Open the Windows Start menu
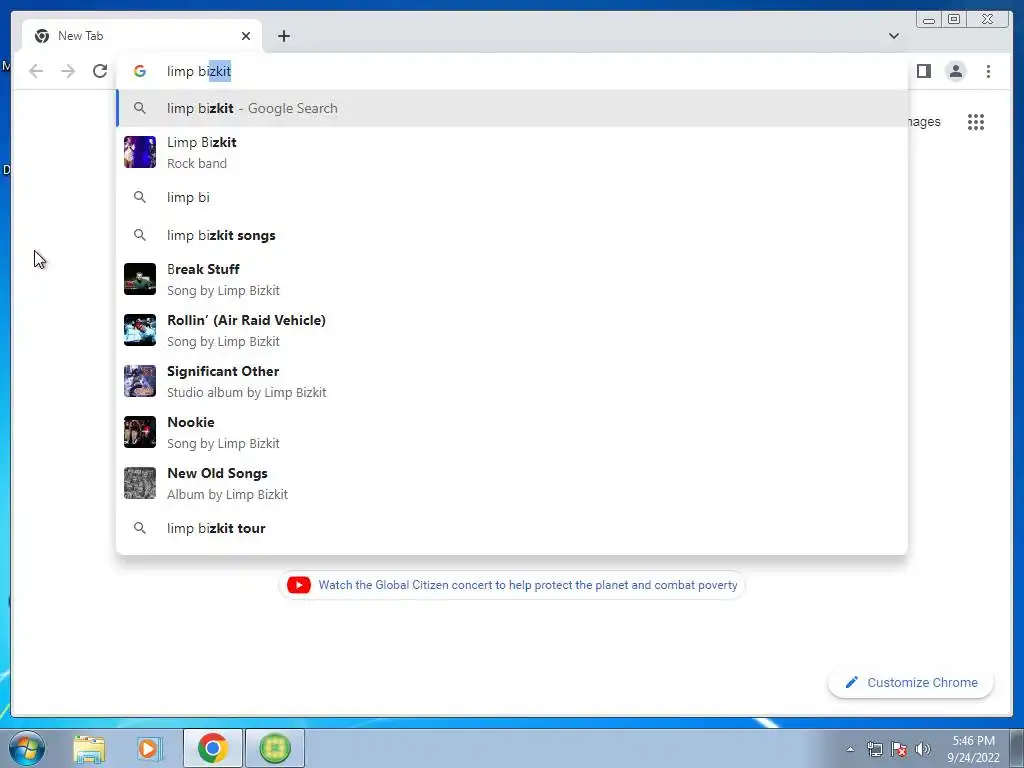1024x768 pixels. [x=26, y=748]
